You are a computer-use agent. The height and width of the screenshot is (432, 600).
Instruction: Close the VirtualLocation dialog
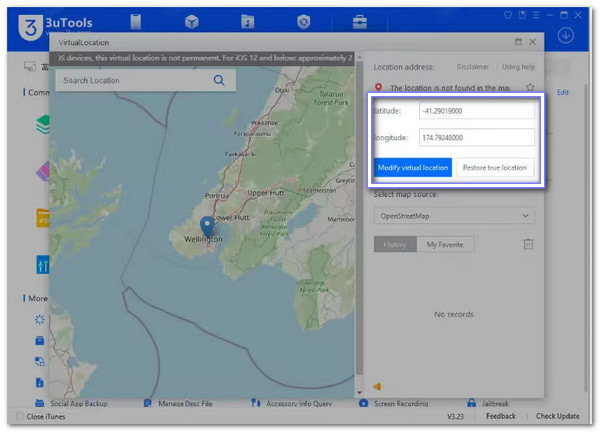[x=532, y=42]
